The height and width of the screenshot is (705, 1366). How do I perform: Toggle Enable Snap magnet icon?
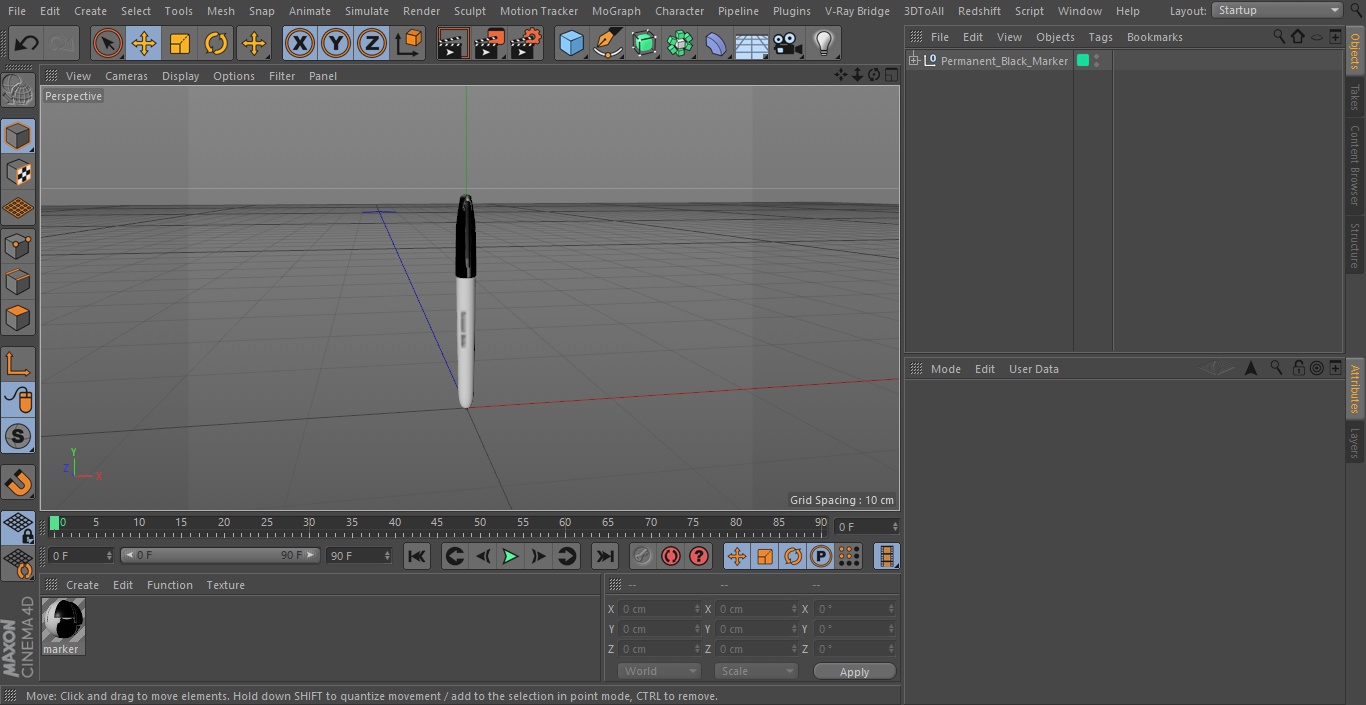[x=18, y=483]
